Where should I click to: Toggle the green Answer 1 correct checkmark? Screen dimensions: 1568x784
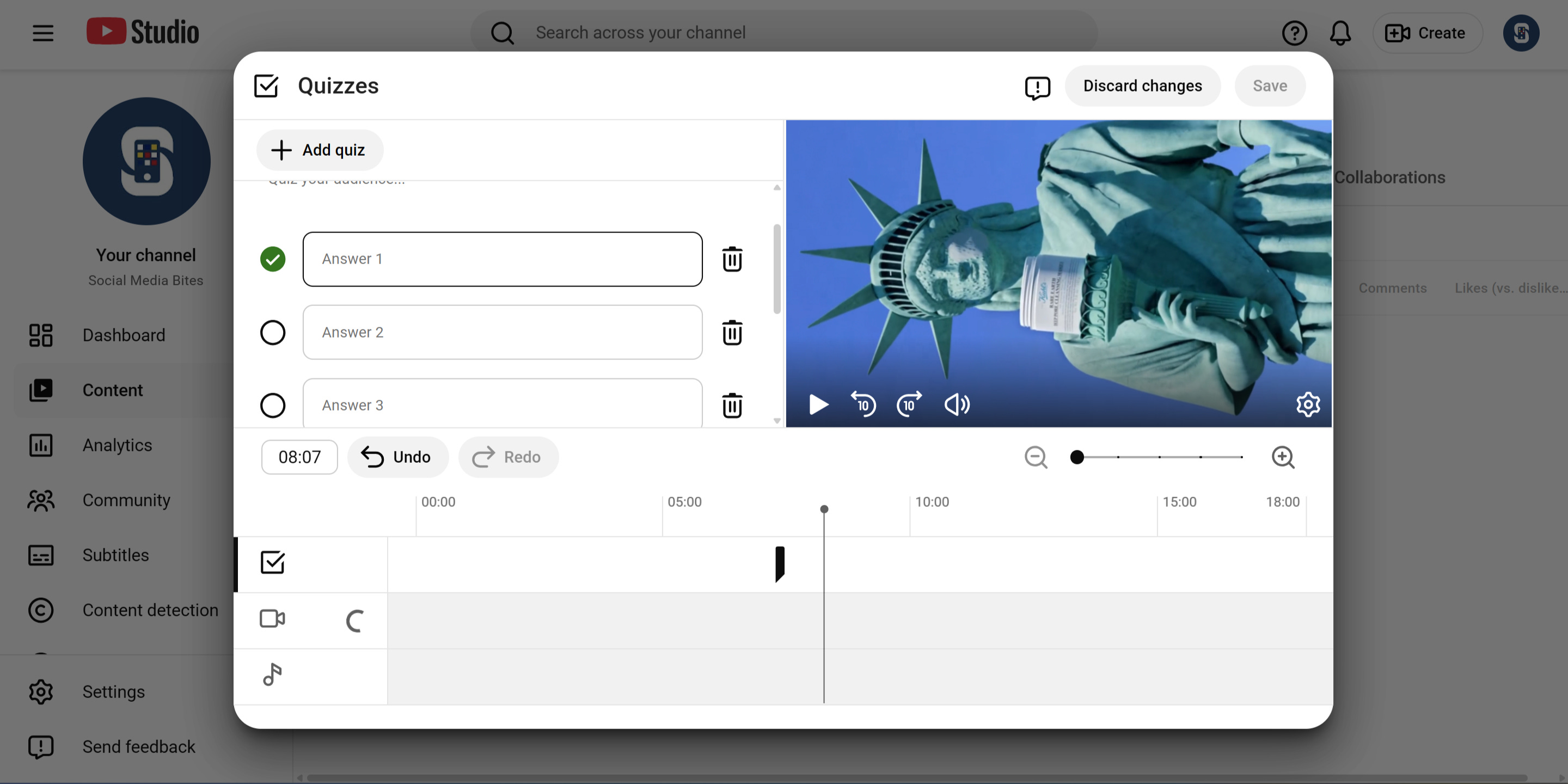point(273,259)
